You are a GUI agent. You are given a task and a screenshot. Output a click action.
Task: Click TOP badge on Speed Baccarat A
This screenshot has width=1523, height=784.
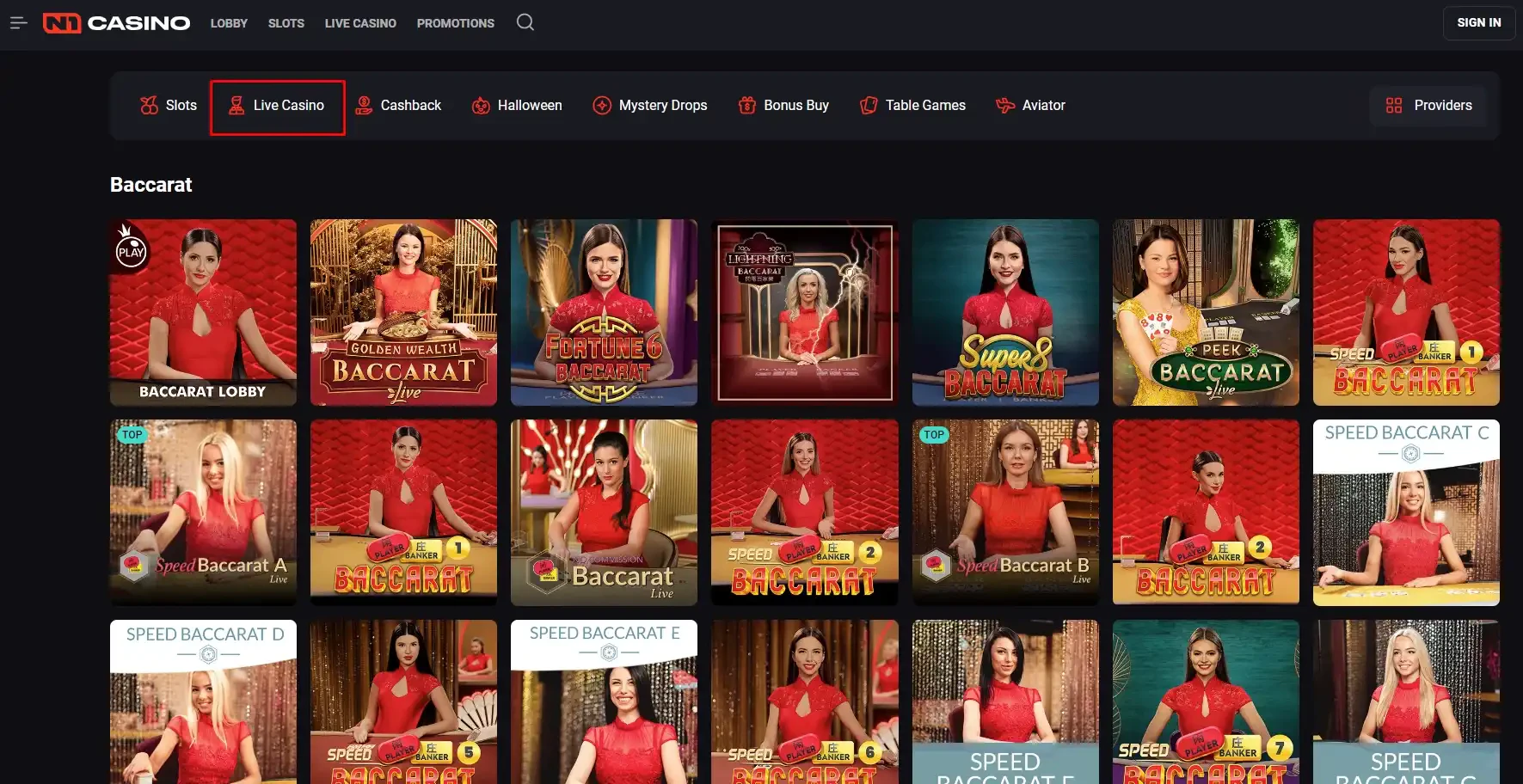click(132, 435)
